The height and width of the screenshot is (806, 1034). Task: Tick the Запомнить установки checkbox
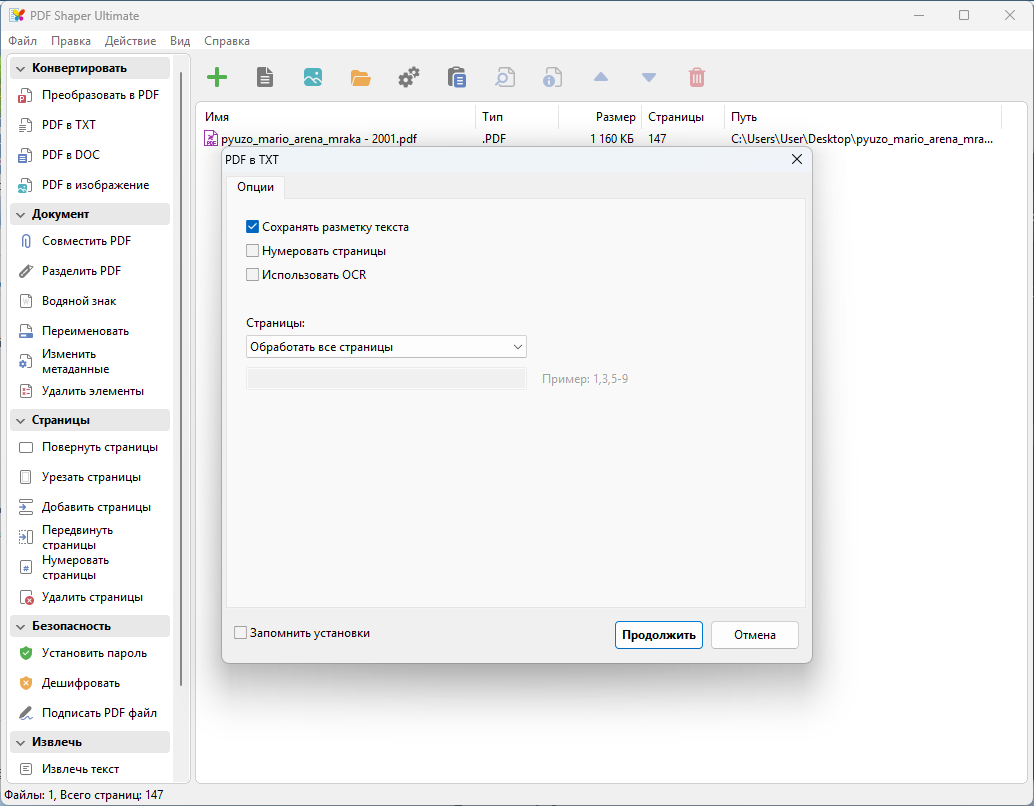click(x=241, y=633)
